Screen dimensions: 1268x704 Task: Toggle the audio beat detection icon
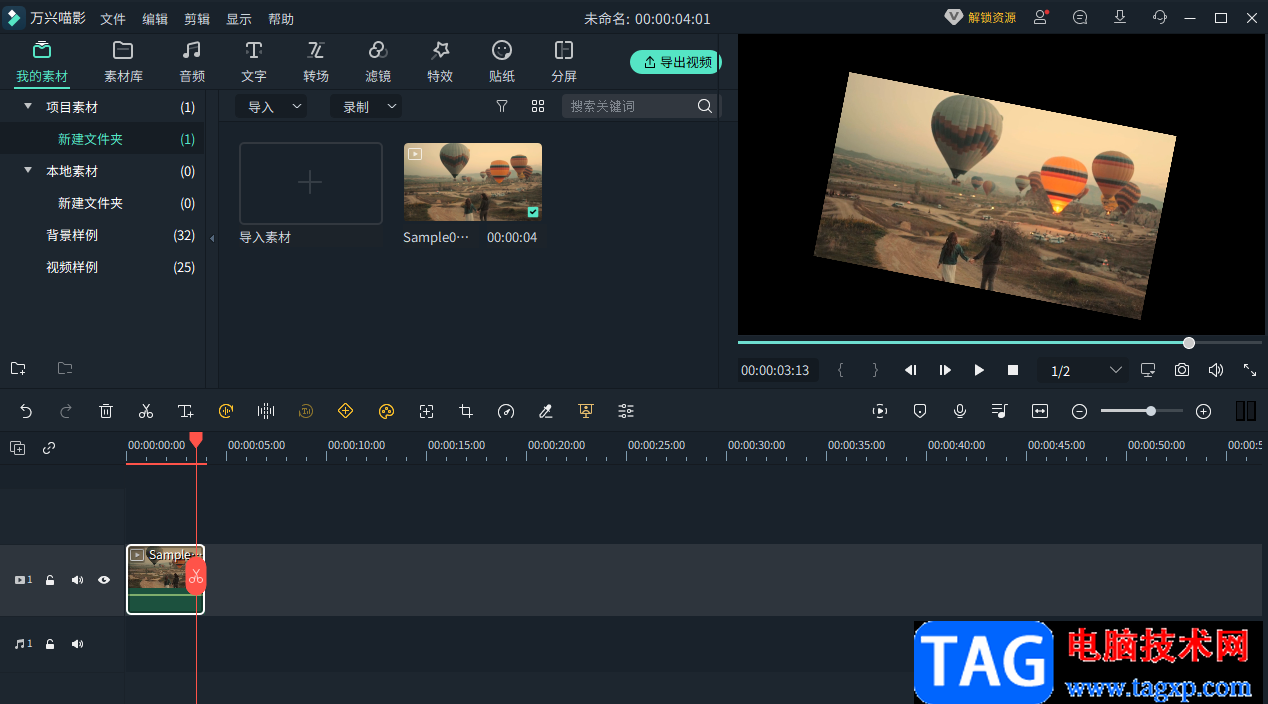[x=226, y=411]
